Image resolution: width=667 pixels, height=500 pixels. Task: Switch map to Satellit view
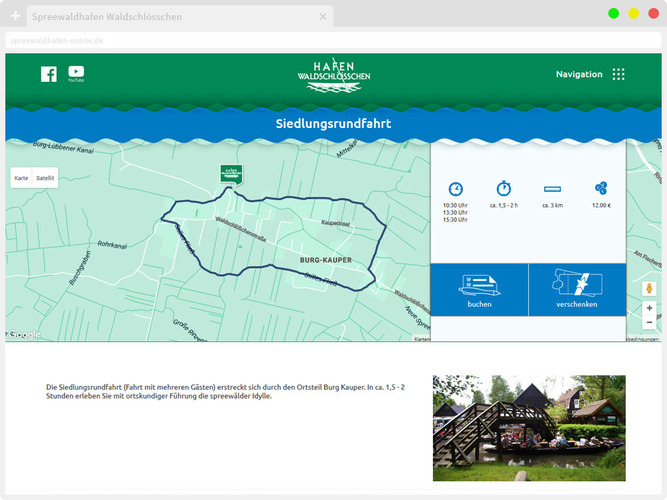45,178
